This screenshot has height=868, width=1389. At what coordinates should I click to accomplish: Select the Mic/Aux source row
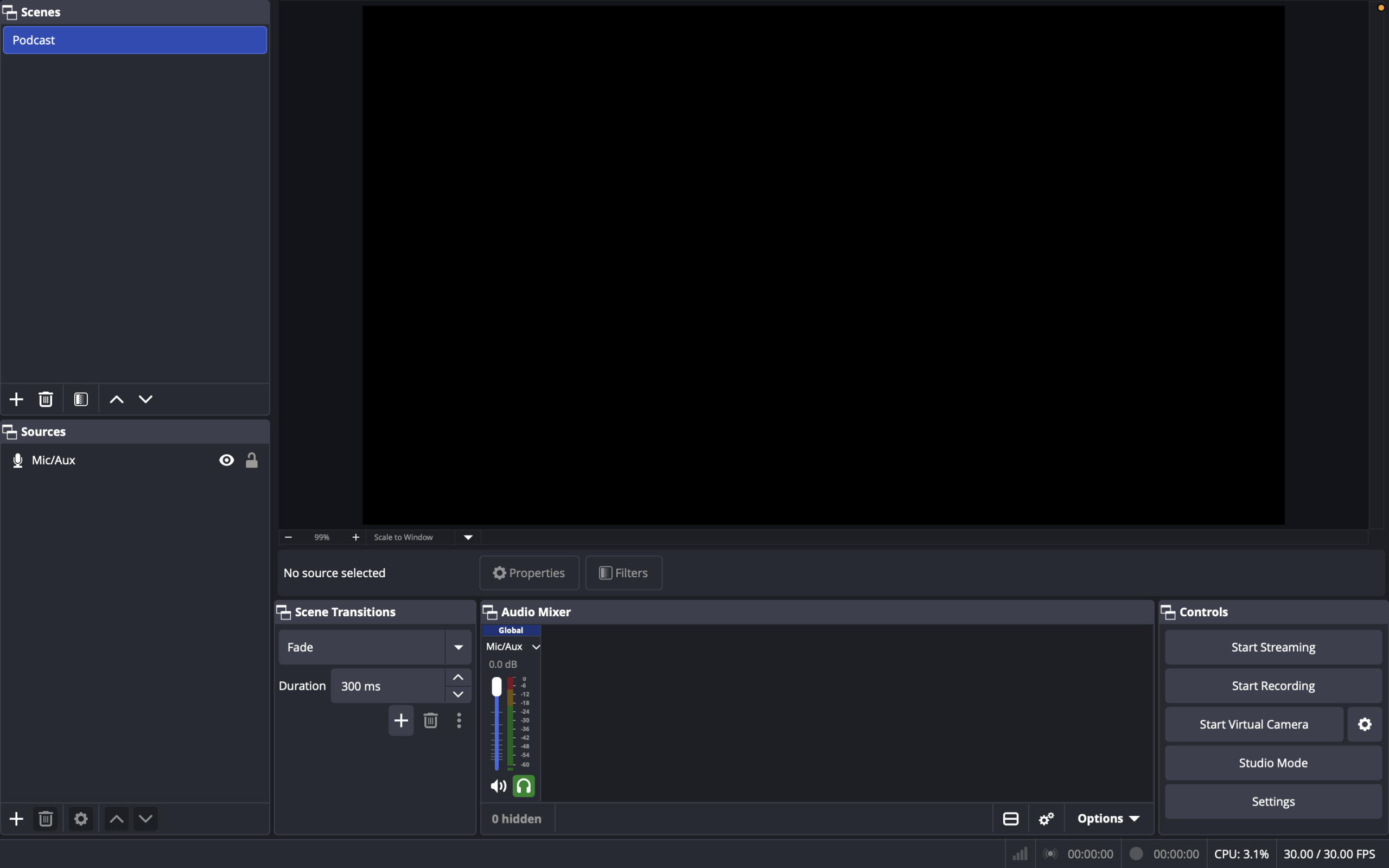point(135,461)
